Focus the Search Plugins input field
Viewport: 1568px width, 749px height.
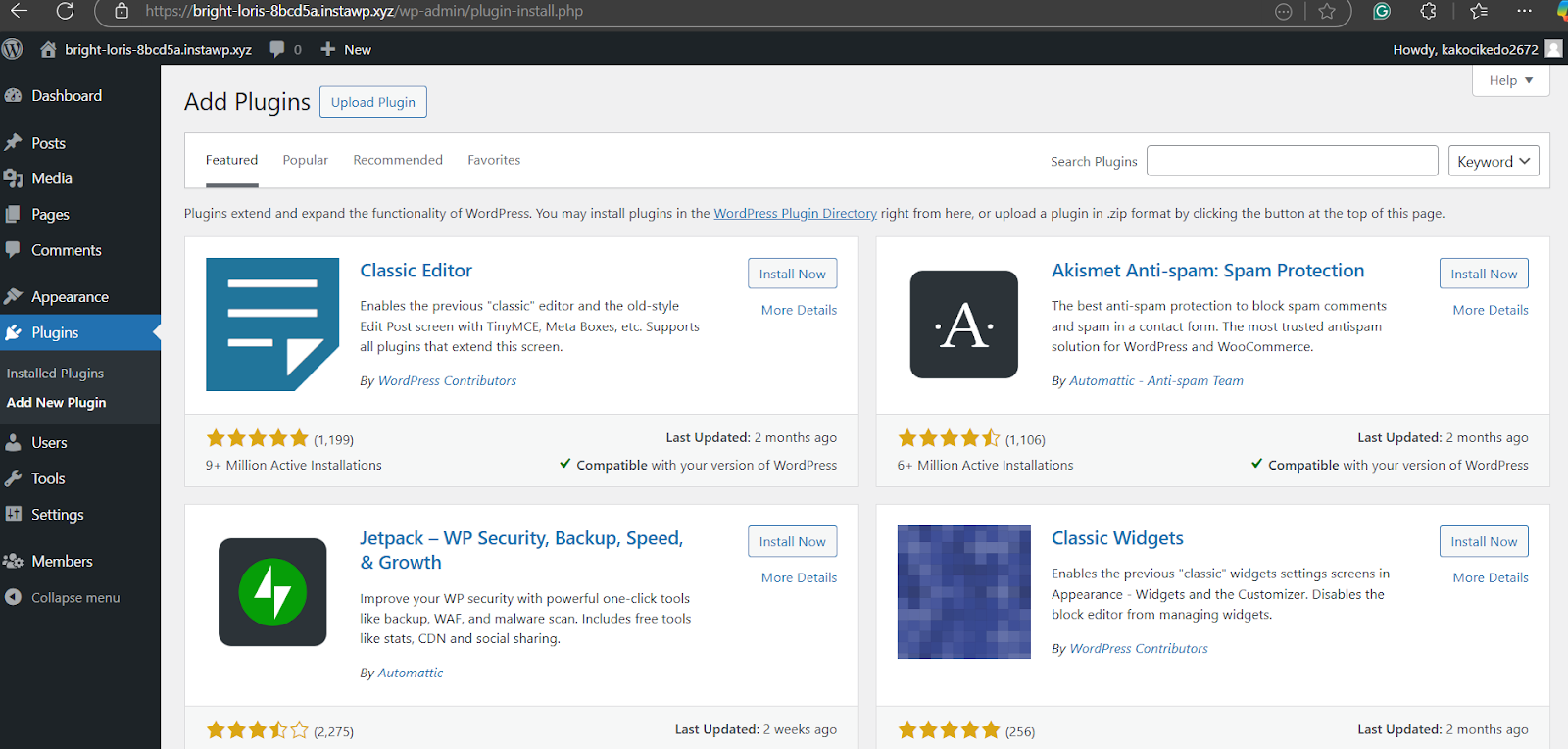click(x=1292, y=161)
